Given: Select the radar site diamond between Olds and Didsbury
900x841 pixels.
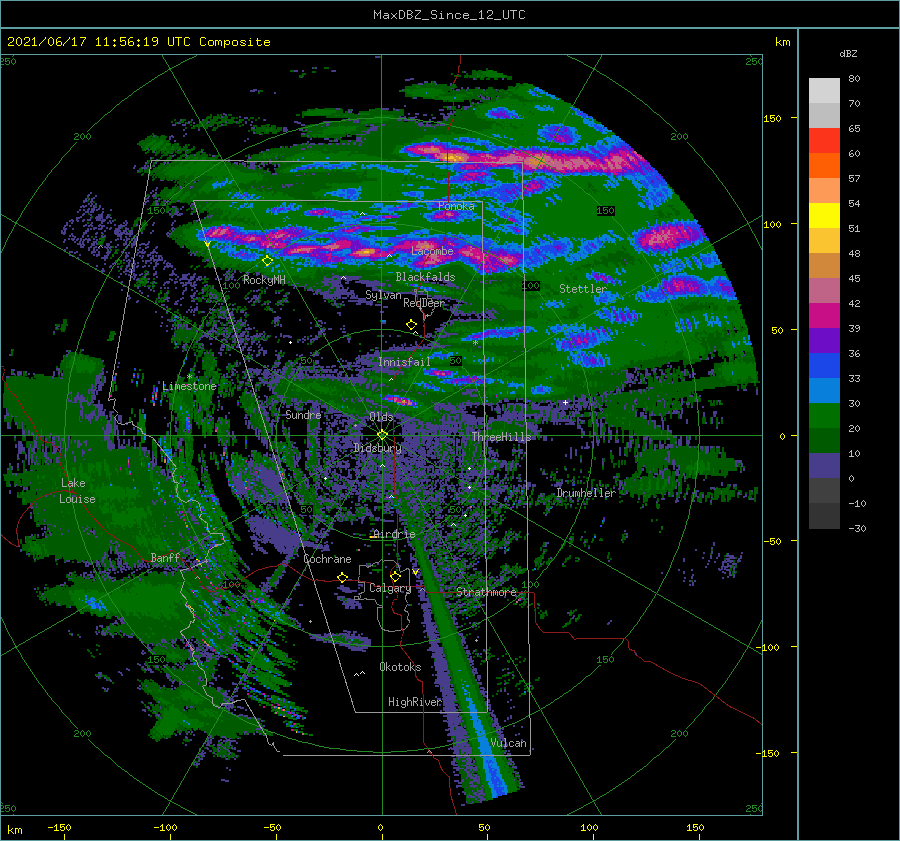Looking at the screenshot, I should coord(382,435).
